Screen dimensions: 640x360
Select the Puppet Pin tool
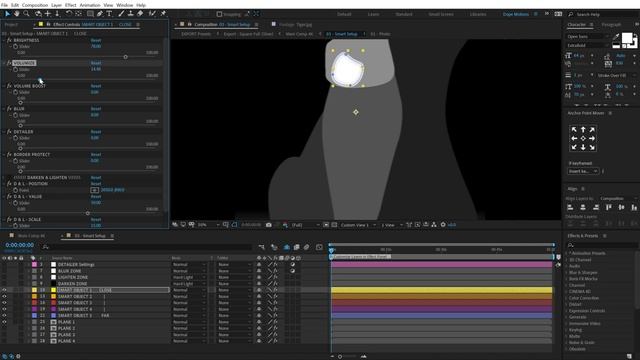coord(163,14)
